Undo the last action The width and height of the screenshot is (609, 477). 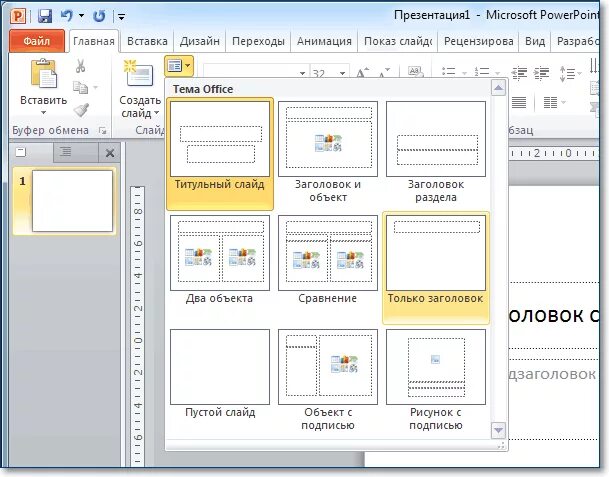pos(67,16)
